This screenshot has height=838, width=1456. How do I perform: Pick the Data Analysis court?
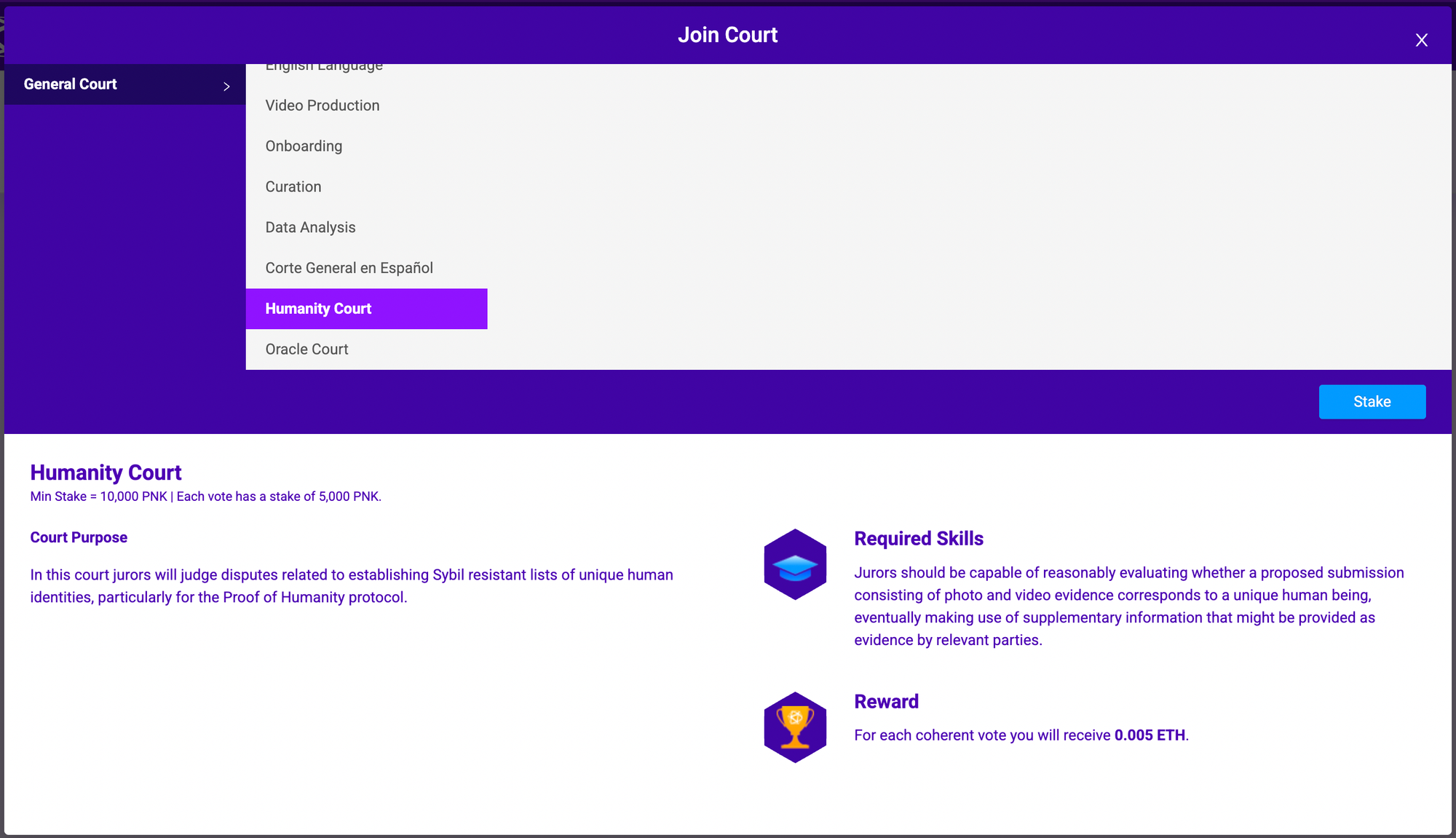pyautogui.click(x=310, y=228)
